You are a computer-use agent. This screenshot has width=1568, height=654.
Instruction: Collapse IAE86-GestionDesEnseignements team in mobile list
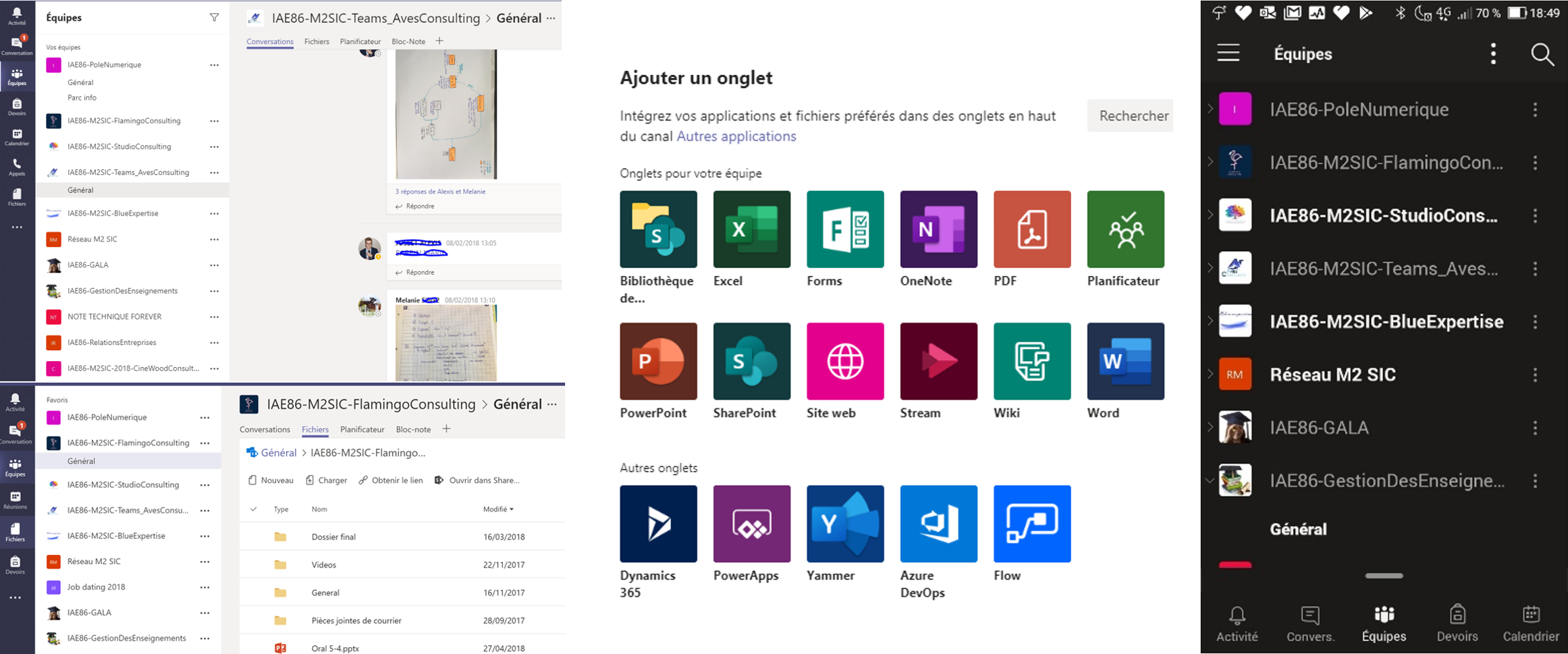[1210, 481]
